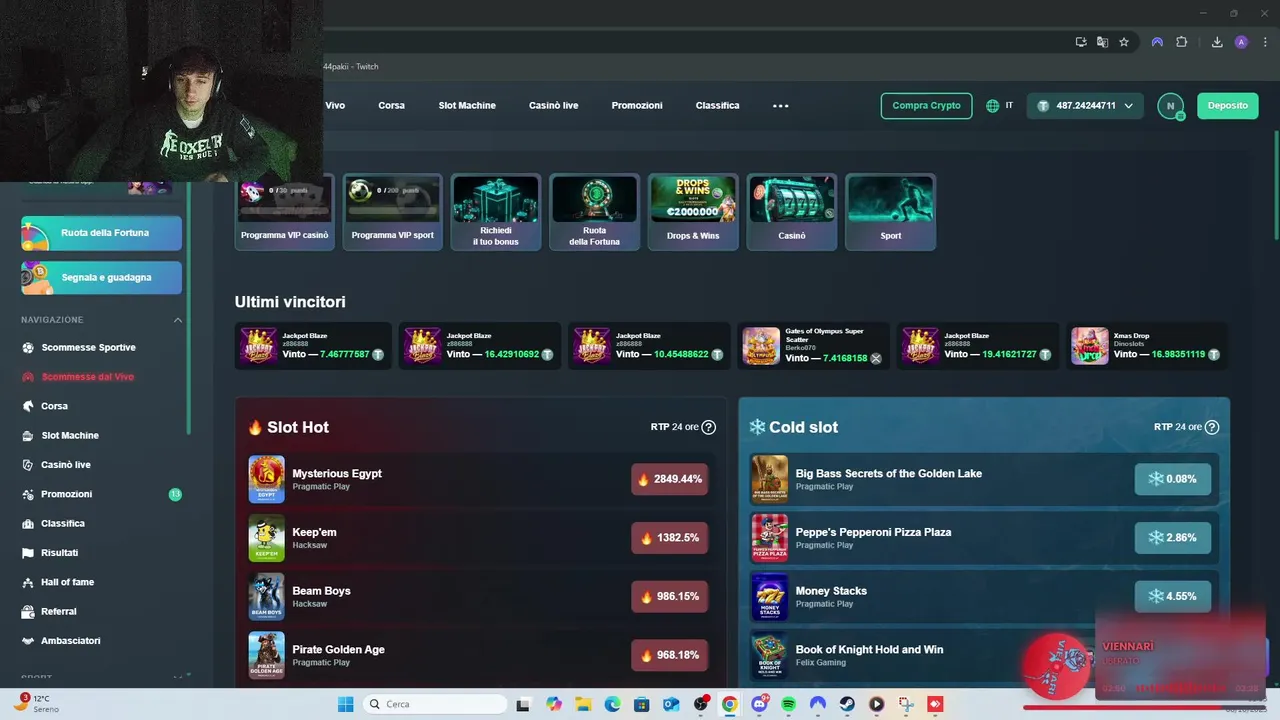Click the 1382.5% hot RTP badge

point(670,538)
